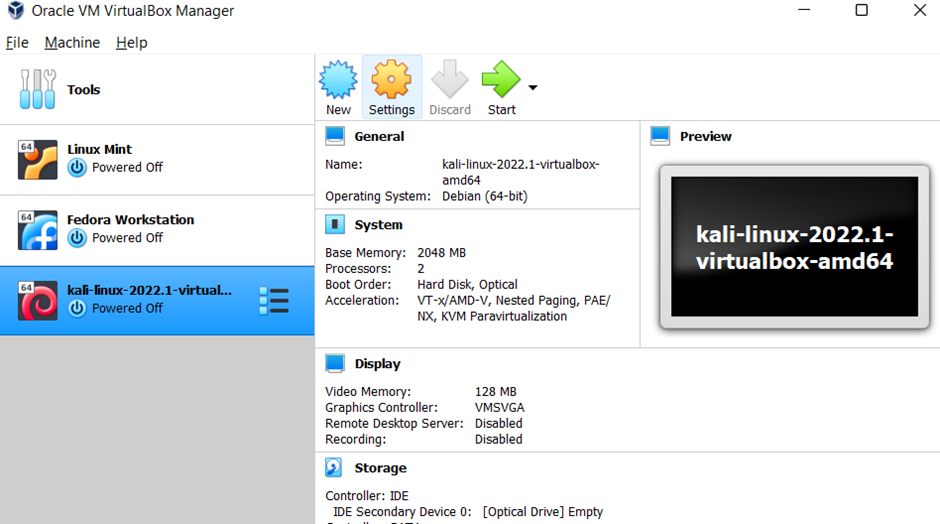The height and width of the screenshot is (524, 940).
Task: Click the Discard toolbar icon
Action: (x=450, y=79)
